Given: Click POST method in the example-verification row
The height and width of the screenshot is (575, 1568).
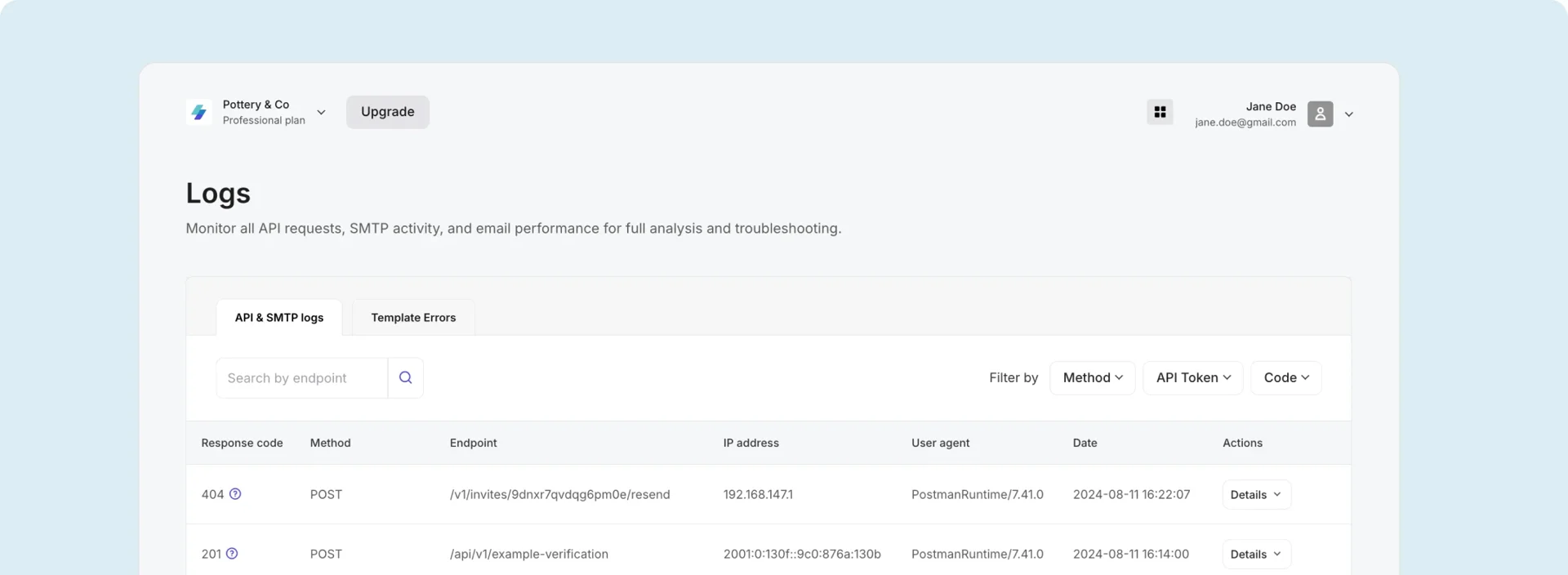Looking at the screenshot, I should (x=326, y=554).
